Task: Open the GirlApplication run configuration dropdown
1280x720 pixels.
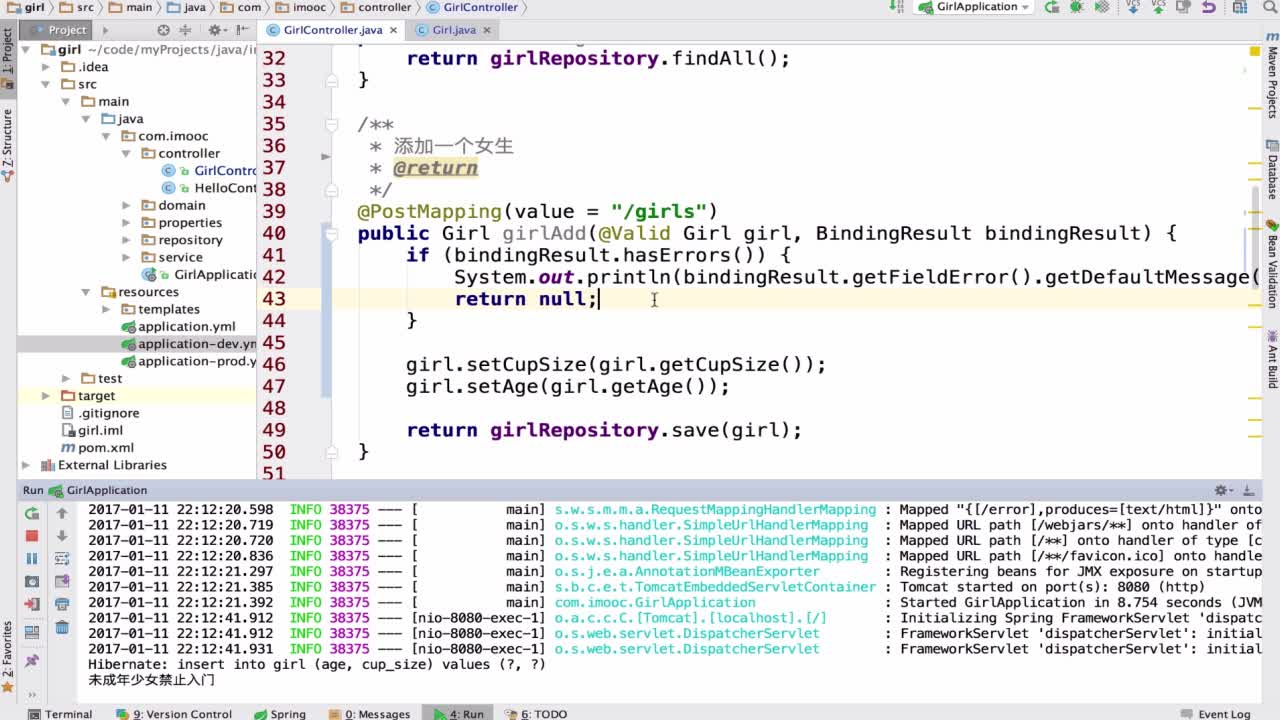Action: click(975, 7)
